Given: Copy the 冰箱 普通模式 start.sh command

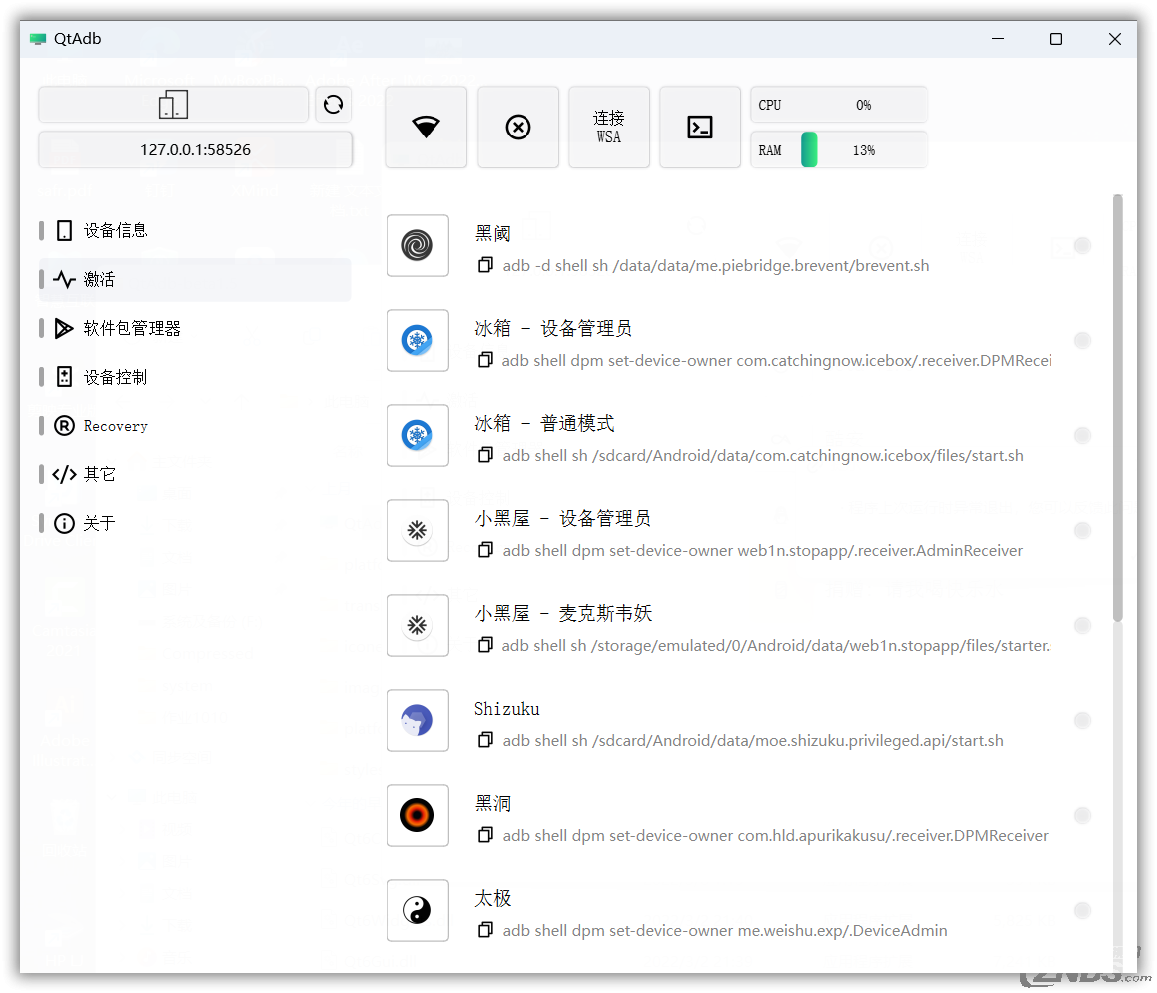Looking at the screenshot, I should tap(485, 455).
